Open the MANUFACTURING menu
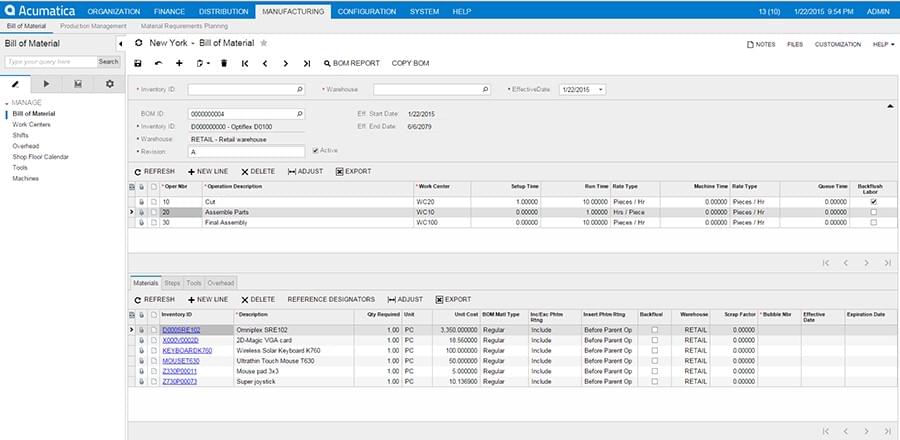The height and width of the screenshot is (440, 900). (293, 11)
